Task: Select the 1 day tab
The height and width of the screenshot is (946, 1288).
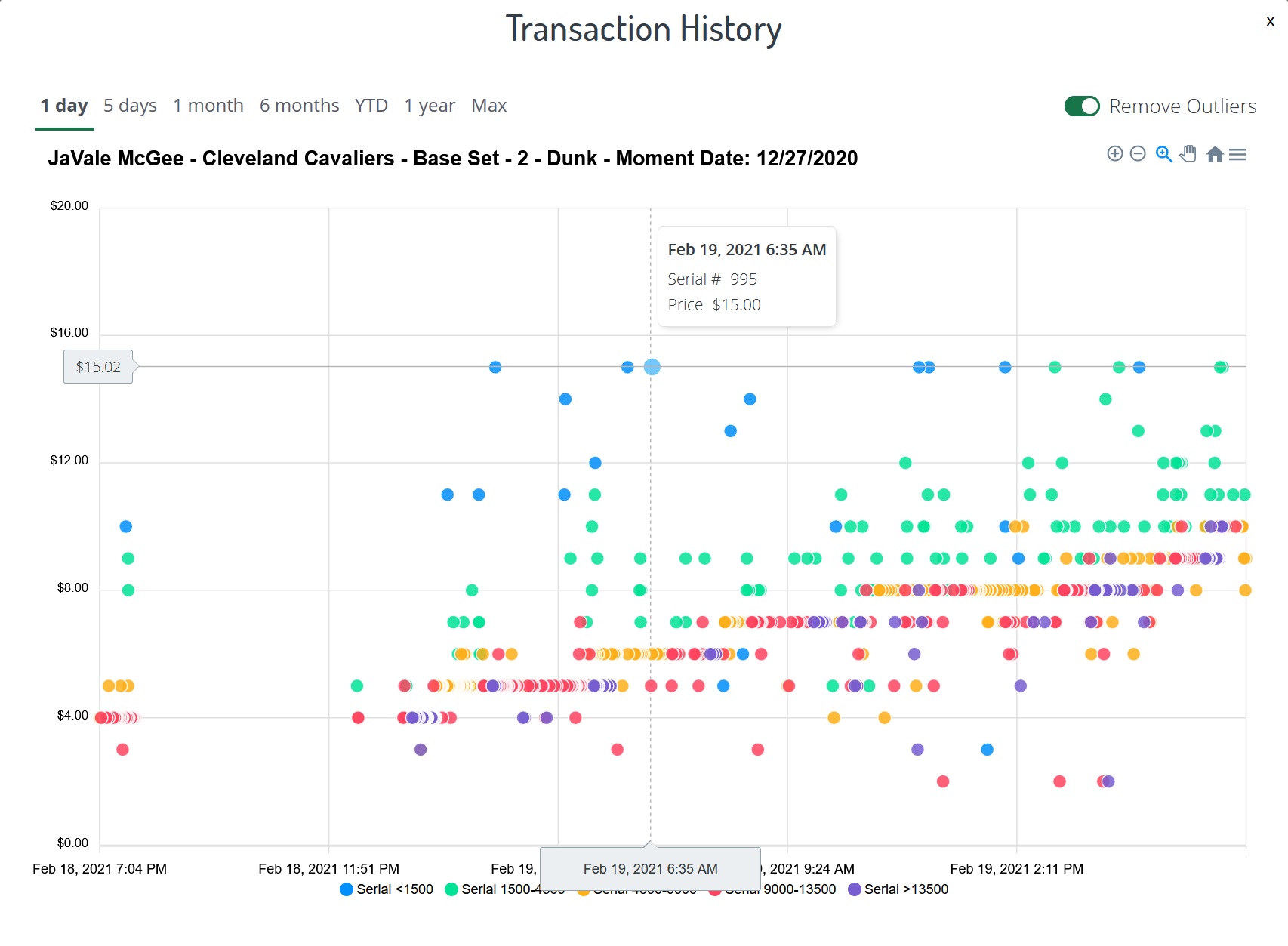Action: click(64, 106)
